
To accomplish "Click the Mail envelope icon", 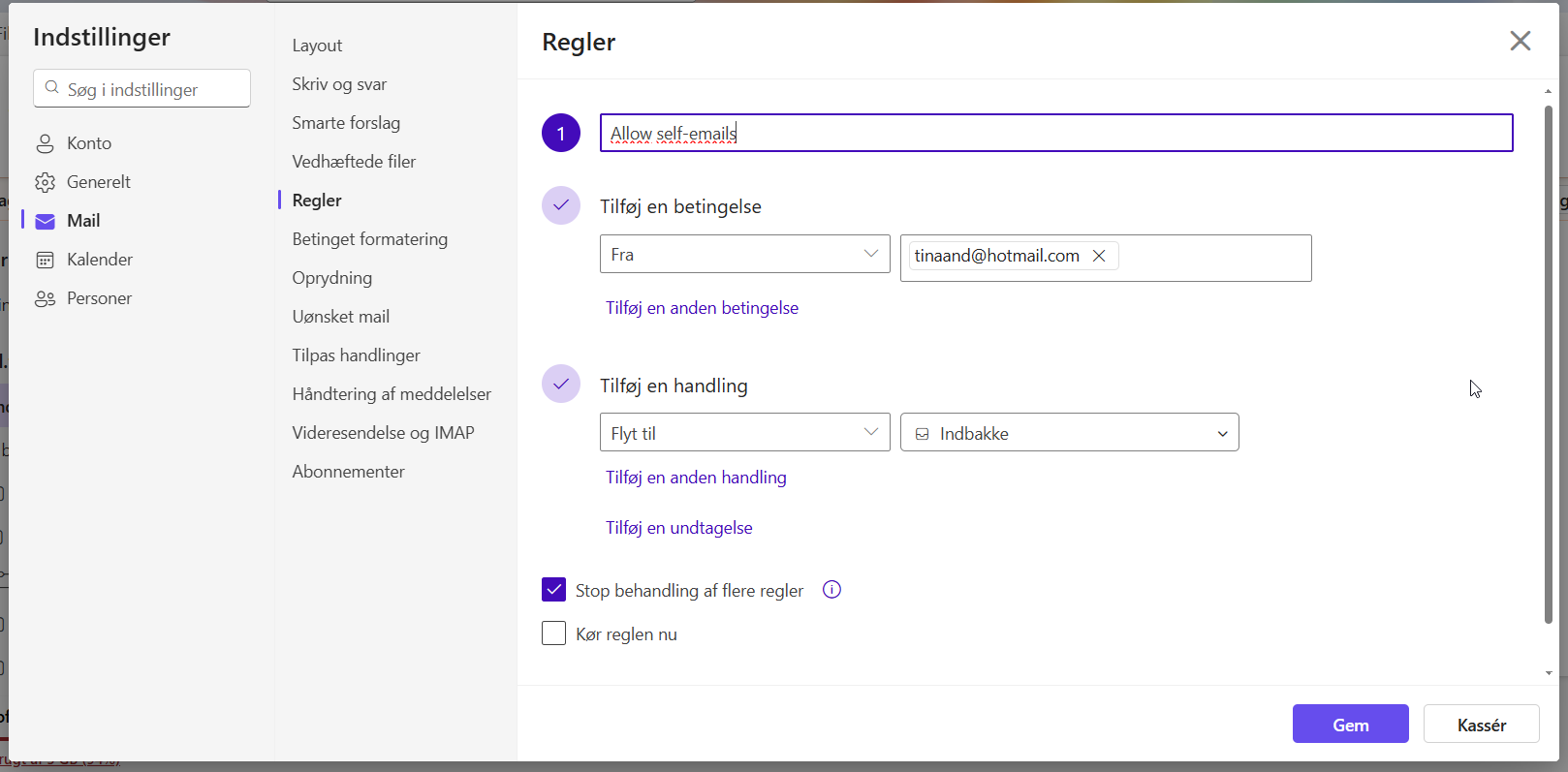I will tap(45, 221).
